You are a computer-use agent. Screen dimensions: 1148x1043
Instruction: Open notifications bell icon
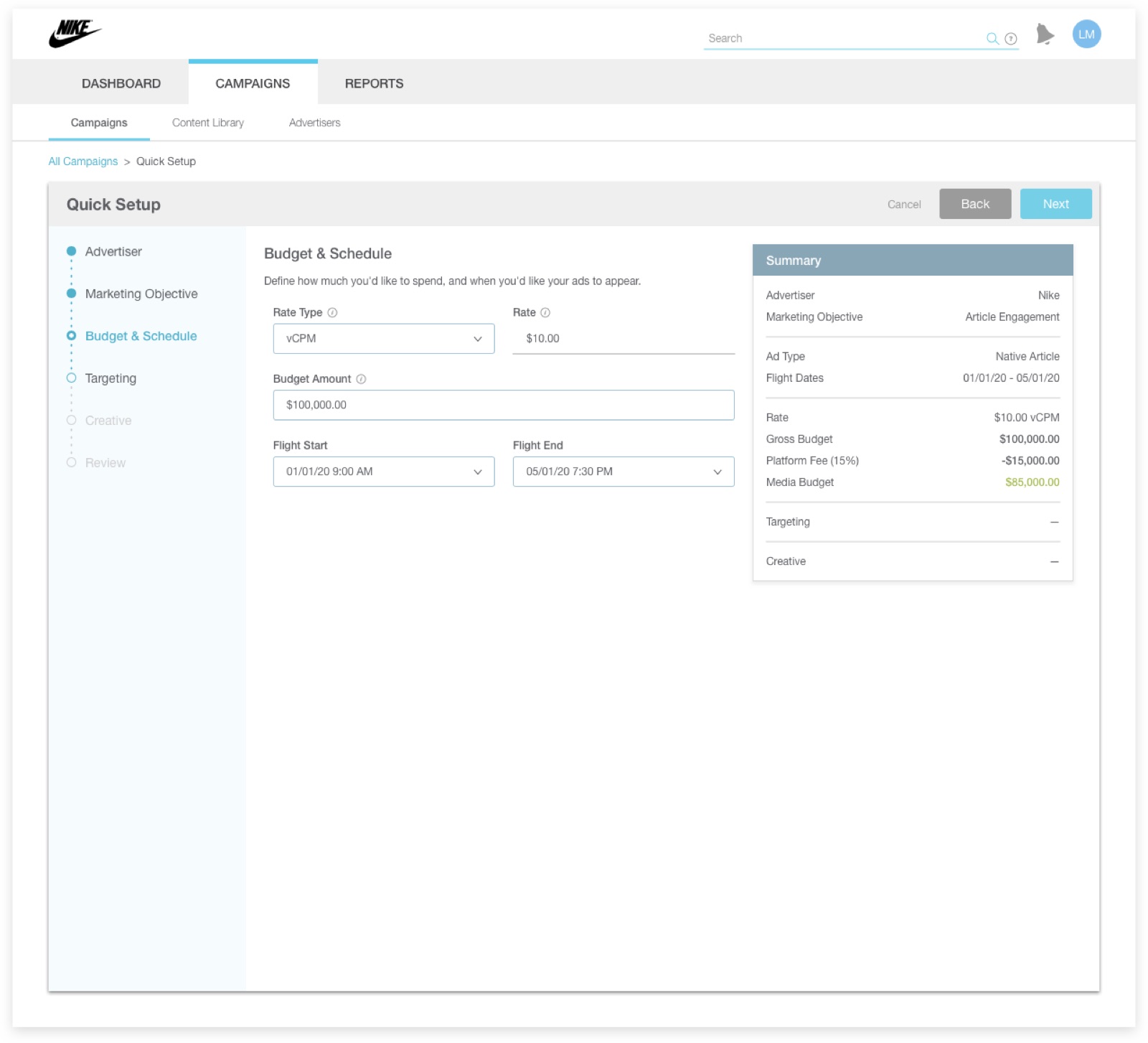[1045, 34]
